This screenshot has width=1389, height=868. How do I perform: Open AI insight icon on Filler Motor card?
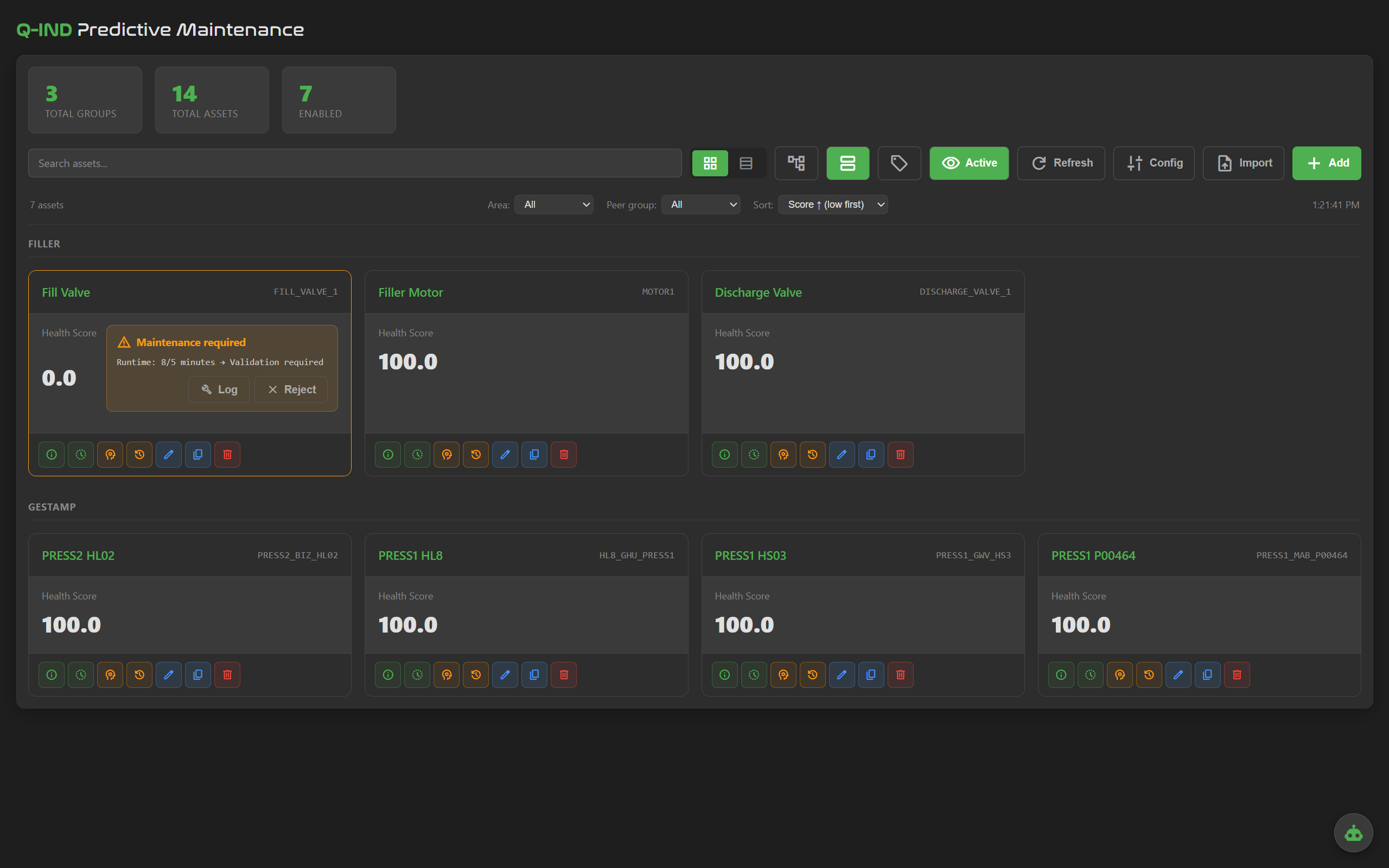(447, 455)
